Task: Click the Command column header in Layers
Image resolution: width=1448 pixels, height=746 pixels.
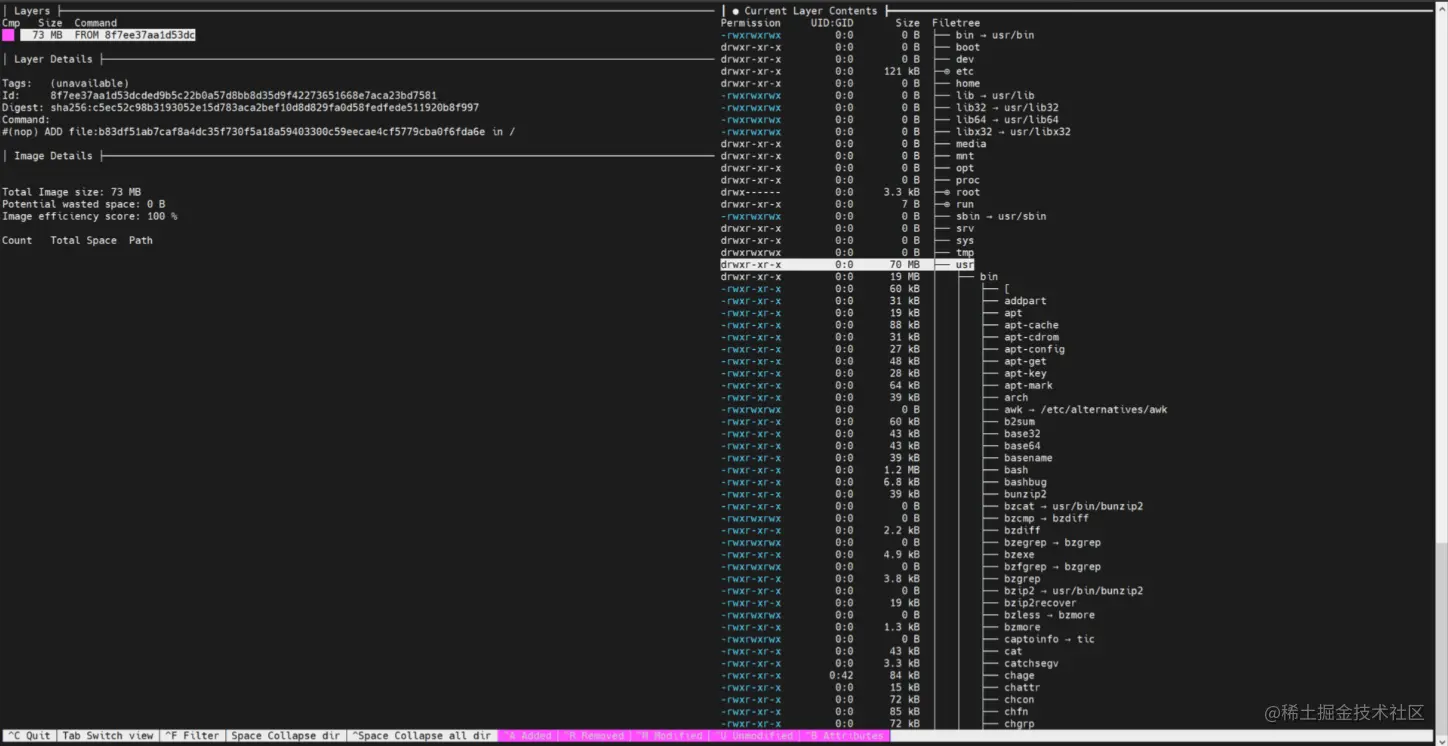Action: click(95, 23)
